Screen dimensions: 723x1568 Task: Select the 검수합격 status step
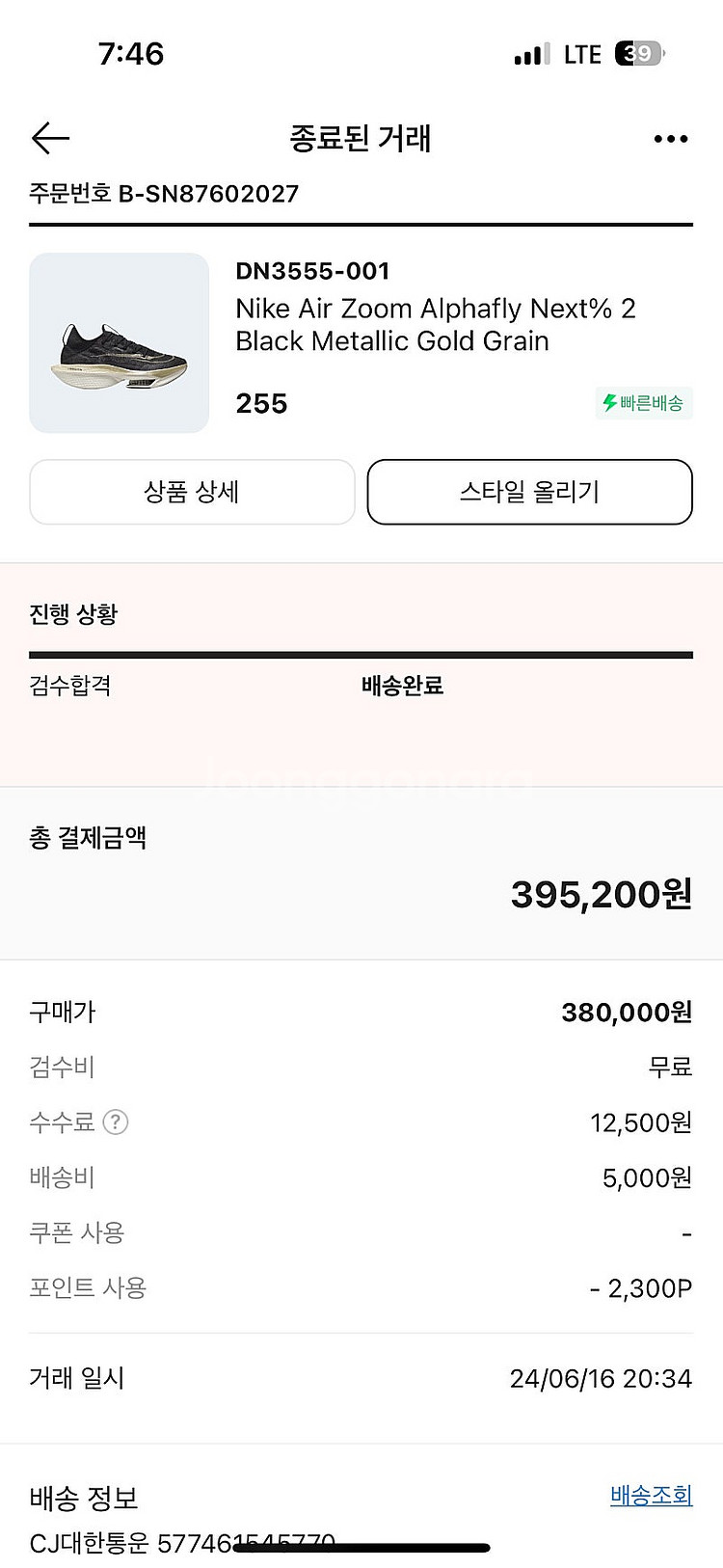tap(70, 686)
